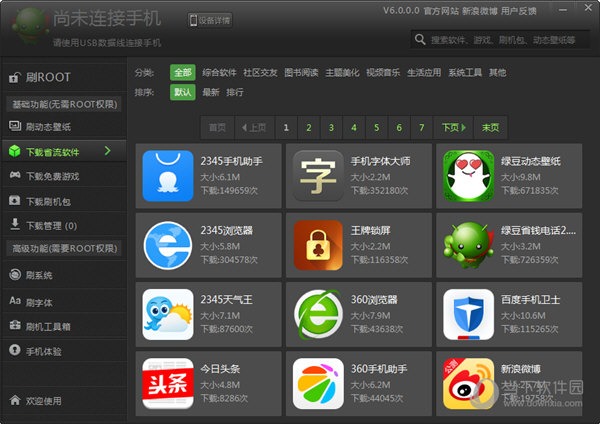The height and width of the screenshot is (424, 600).
Task: Click the search magnifier icon
Action: tap(420, 39)
